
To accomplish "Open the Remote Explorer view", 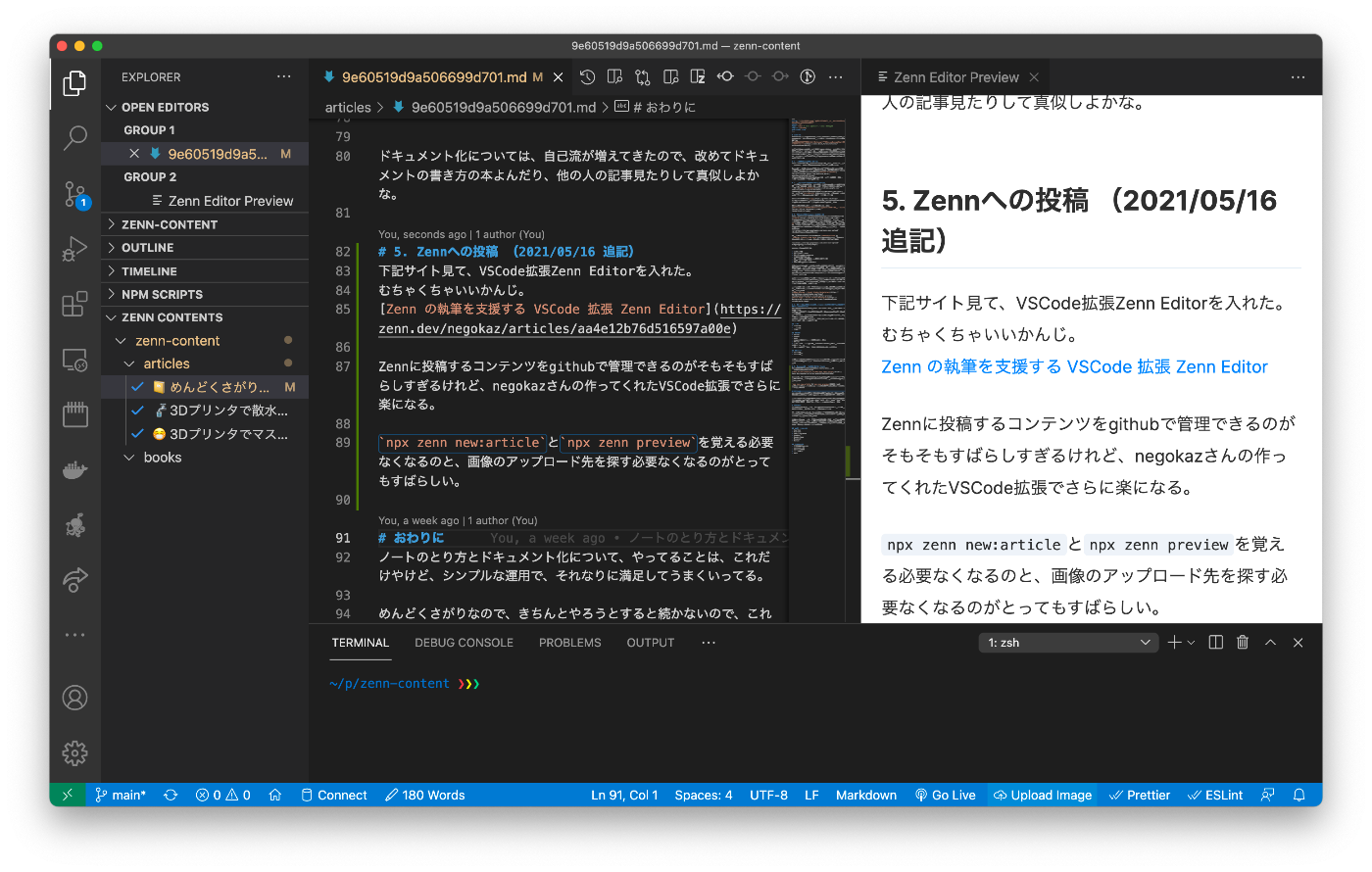I will 74,360.
